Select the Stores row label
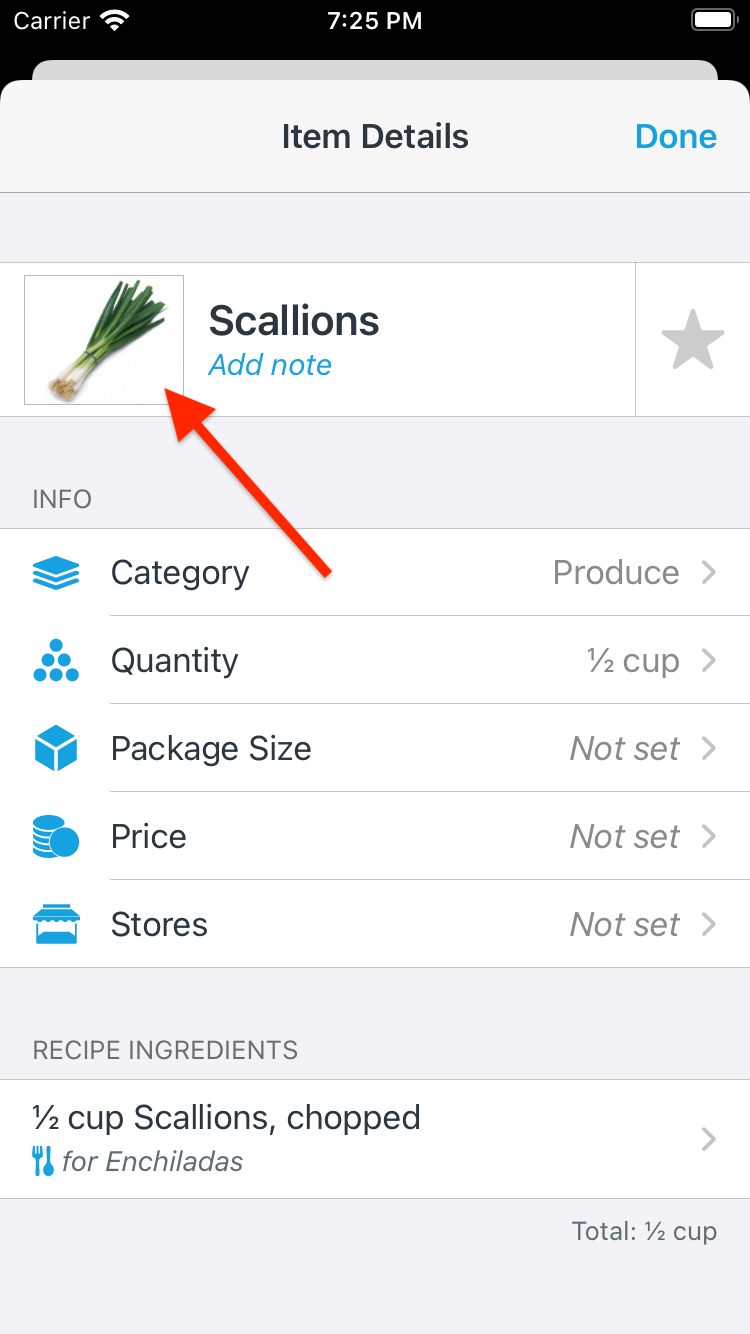750x1334 pixels. [x=159, y=925]
